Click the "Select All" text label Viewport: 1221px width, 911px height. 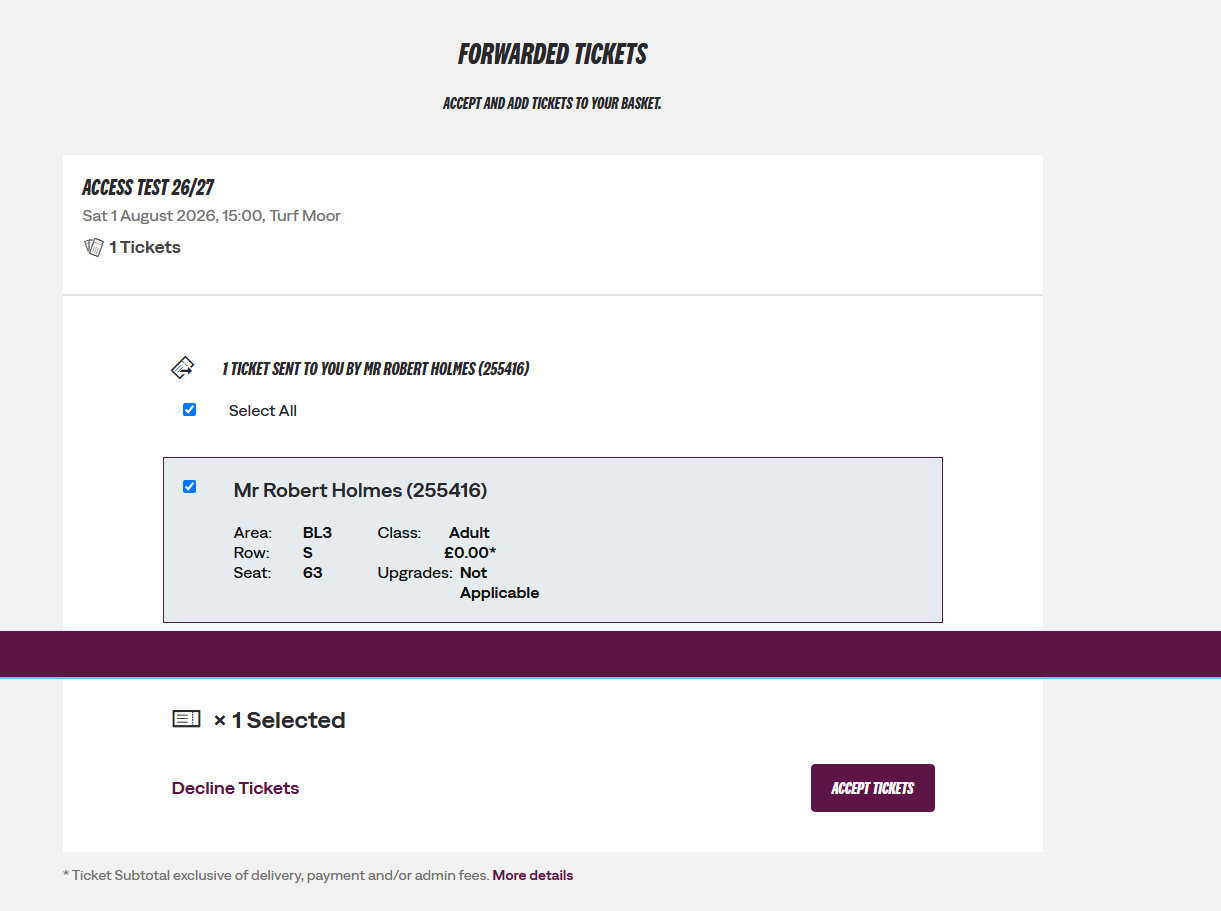(x=263, y=410)
